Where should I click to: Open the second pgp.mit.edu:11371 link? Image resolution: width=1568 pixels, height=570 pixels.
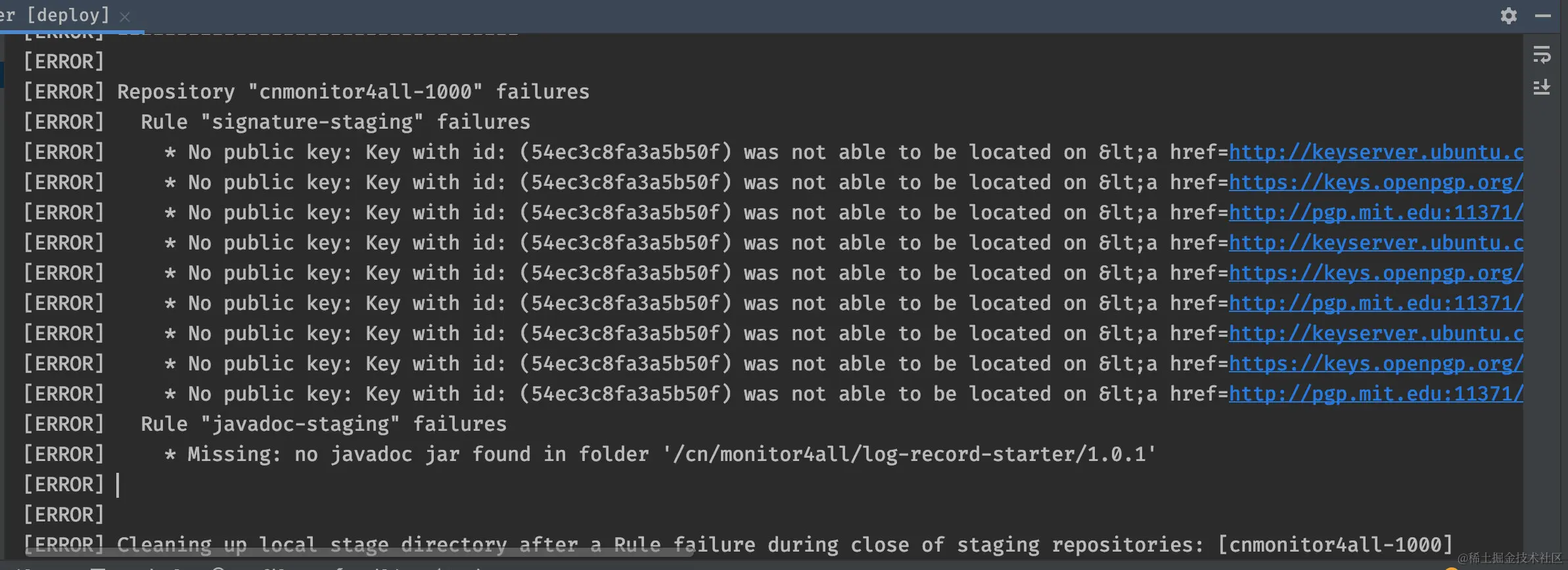click(1375, 303)
